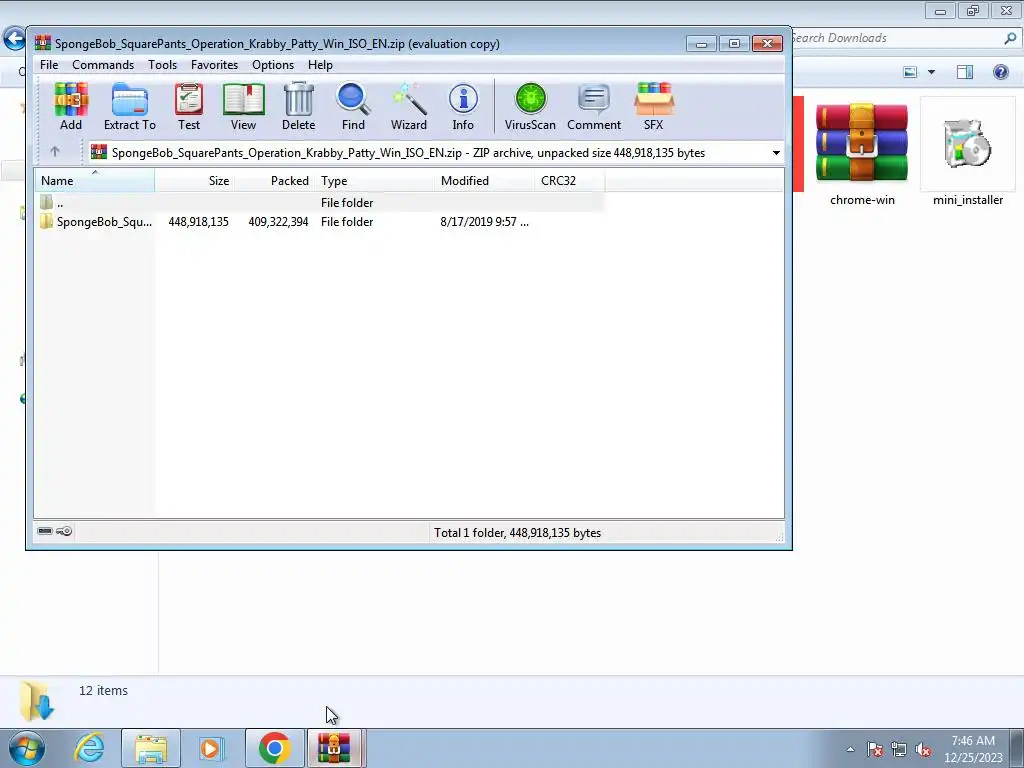Click the Extract To toolbar icon
This screenshot has height=768, width=1024.
pyautogui.click(x=129, y=106)
